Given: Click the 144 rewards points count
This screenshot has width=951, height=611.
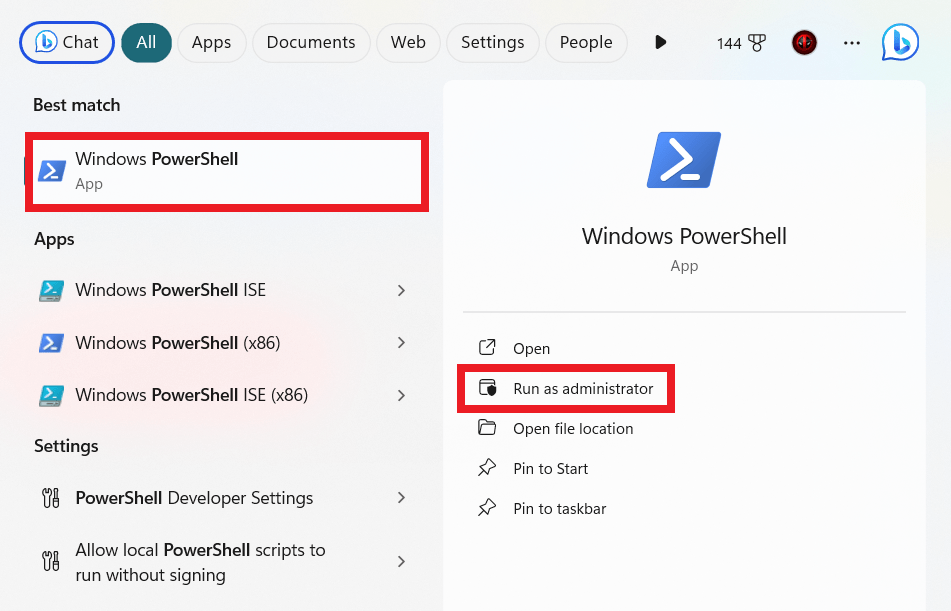Looking at the screenshot, I should pyautogui.click(x=728, y=44).
